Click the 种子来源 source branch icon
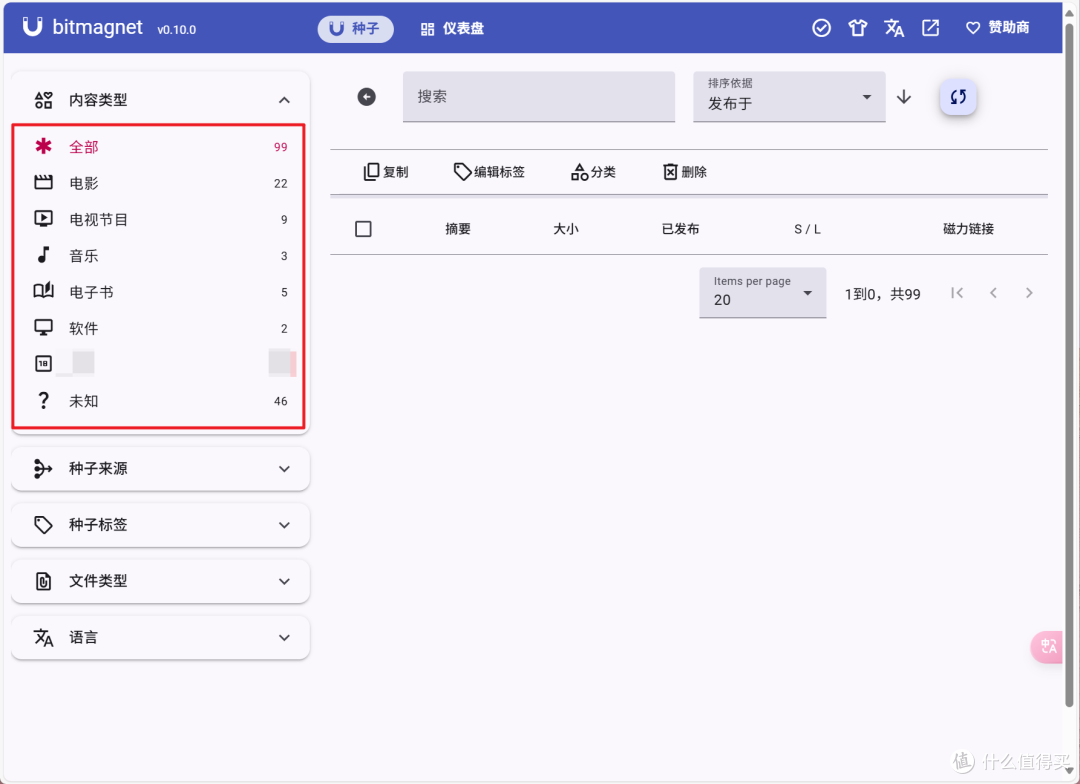This screenshot has height=784, width=1080. [x=43, y=469]
